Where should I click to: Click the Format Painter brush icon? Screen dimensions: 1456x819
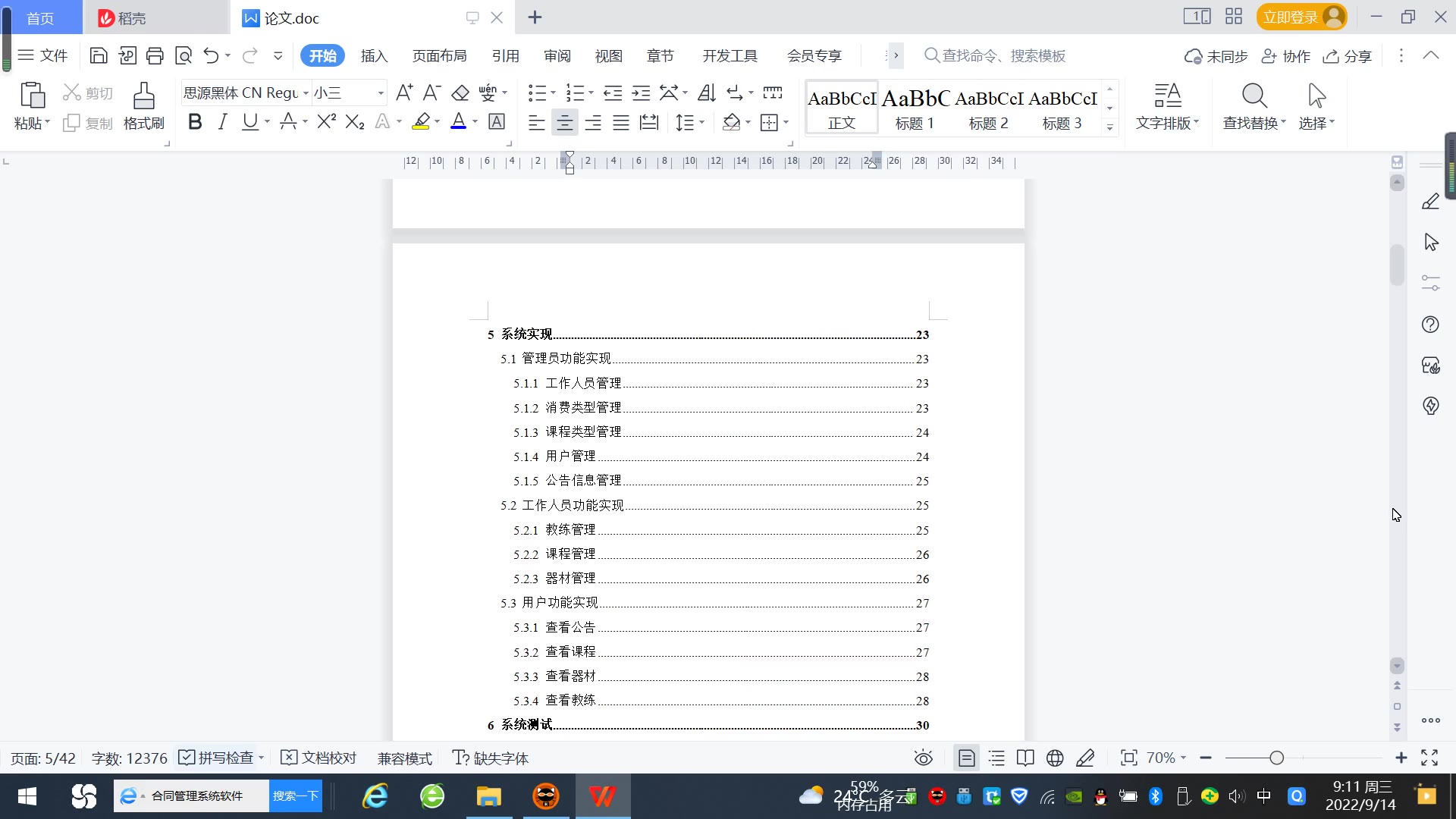tap(143, 96)
